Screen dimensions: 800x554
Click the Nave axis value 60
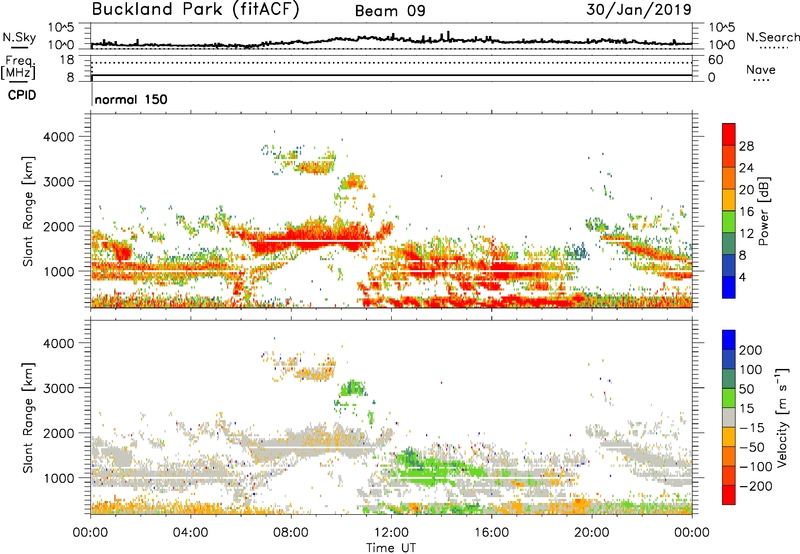click(x=716, y=60)
